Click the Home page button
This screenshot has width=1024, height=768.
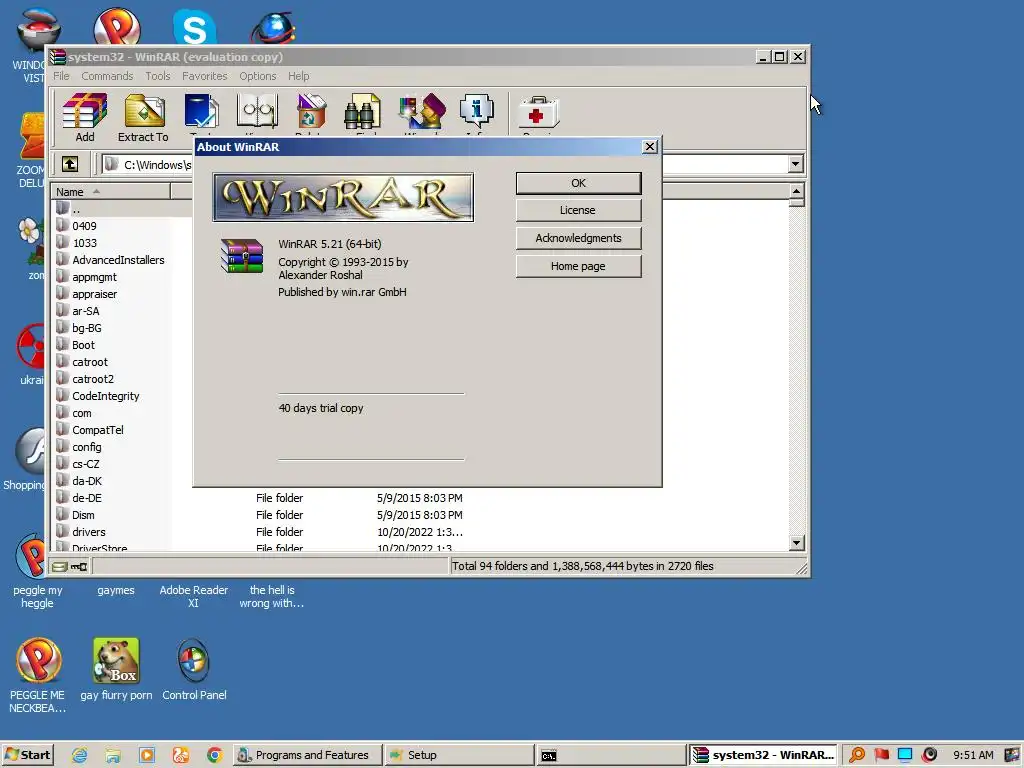(x=579, y=266)
